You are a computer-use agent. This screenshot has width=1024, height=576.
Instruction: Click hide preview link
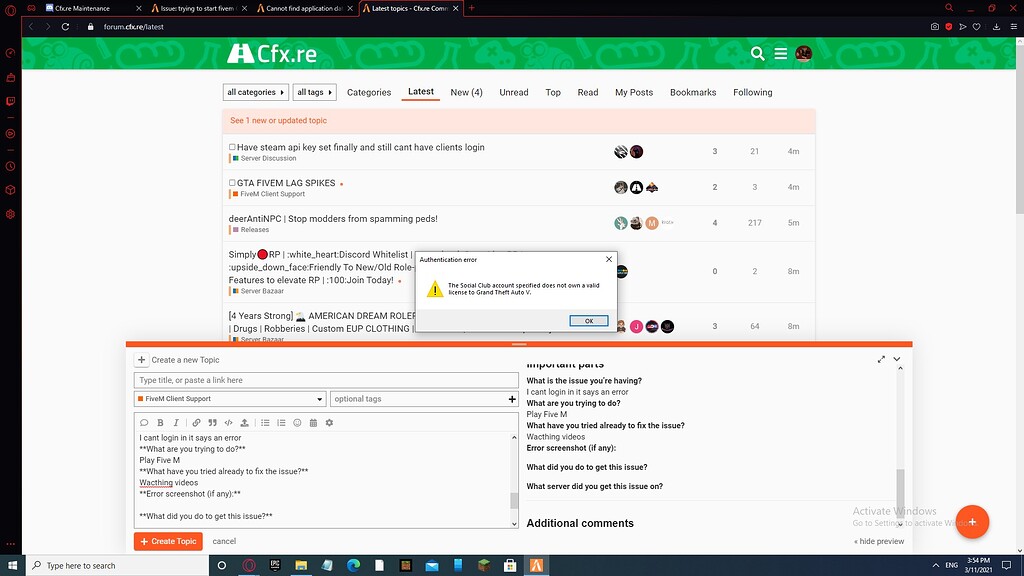pyautogui.click(x=879, y=541)
